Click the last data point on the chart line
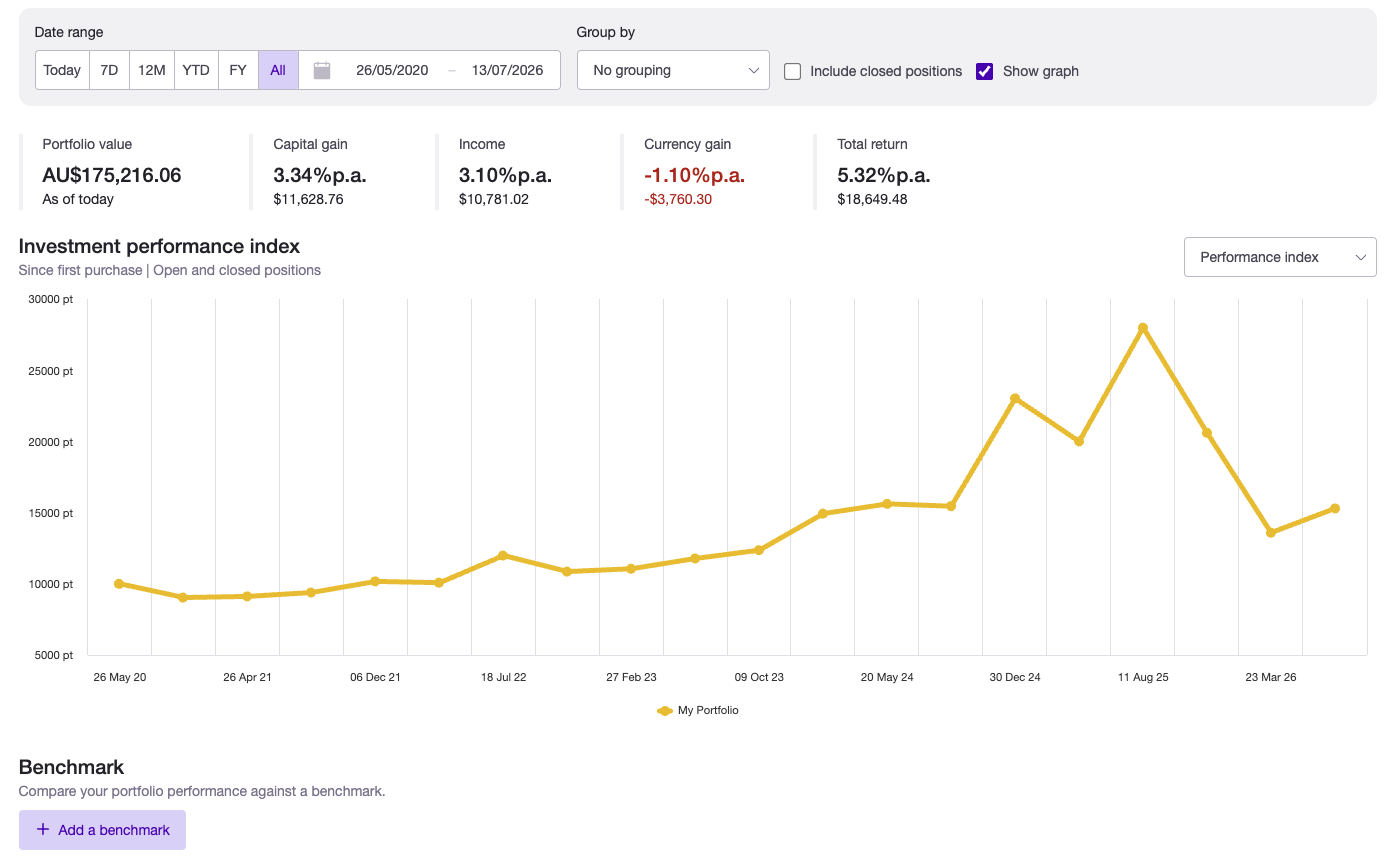This screenshot has height=857, width=1394. coord(1335,509)
